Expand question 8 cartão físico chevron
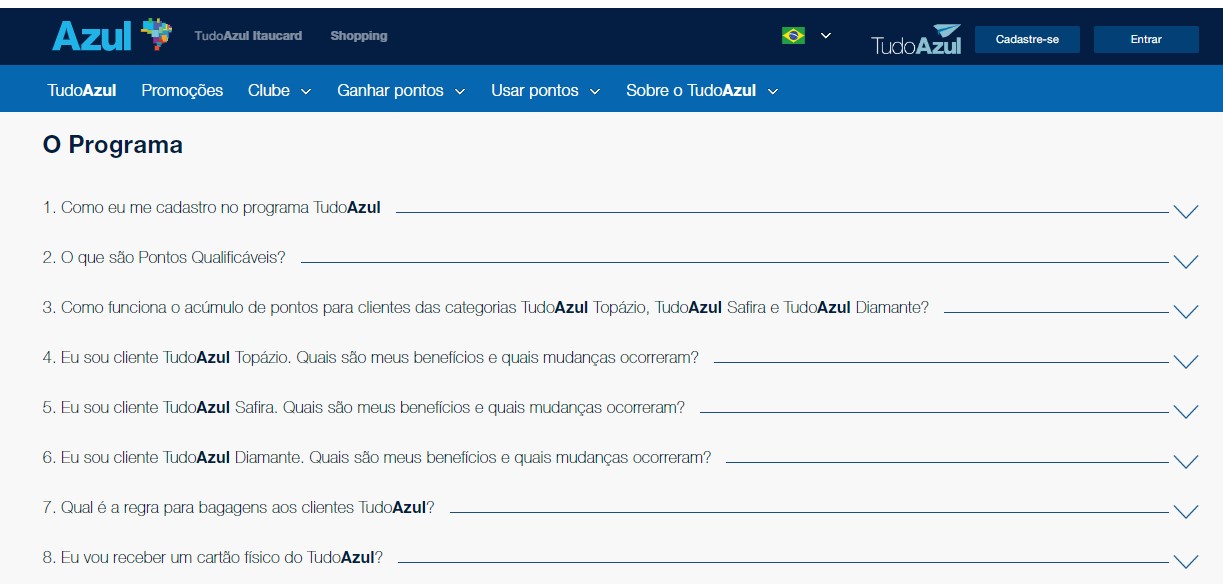Image resolution: width=1223 pixels, height=584 pixels. tap(1186, 561)
